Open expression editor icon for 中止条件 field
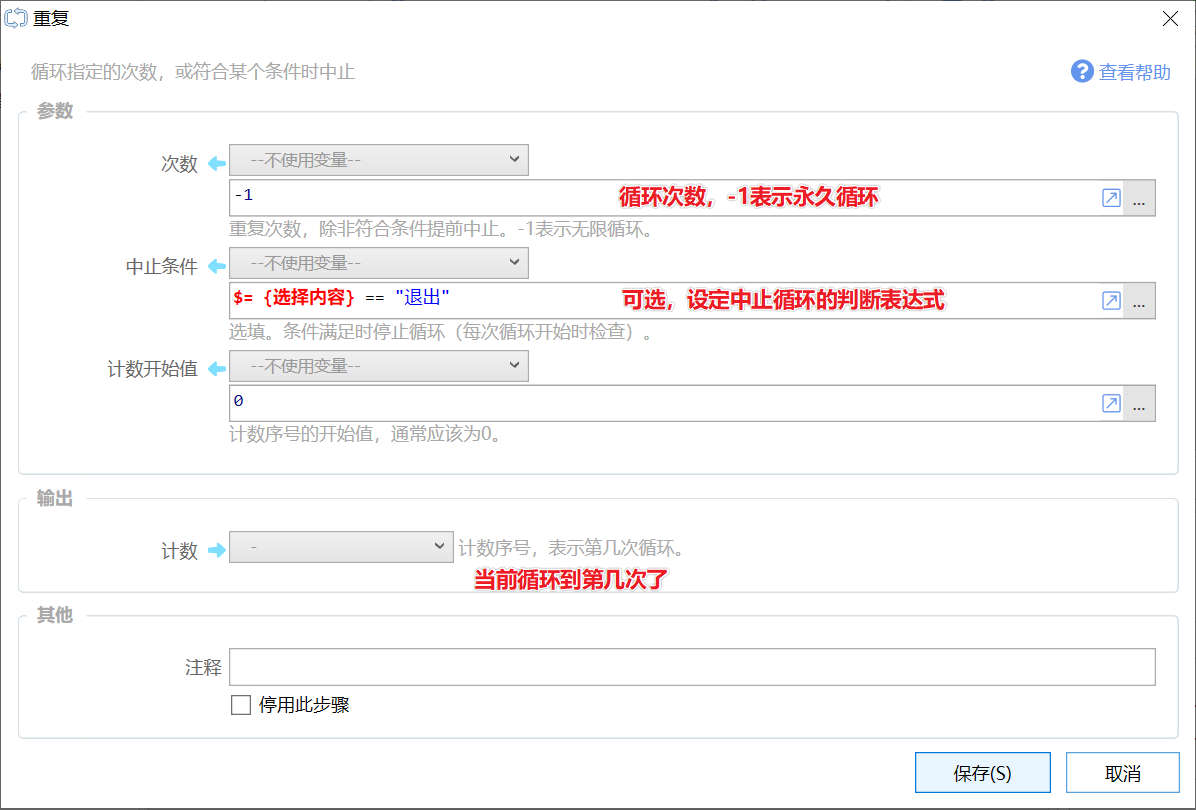 tap(1111, 301)
